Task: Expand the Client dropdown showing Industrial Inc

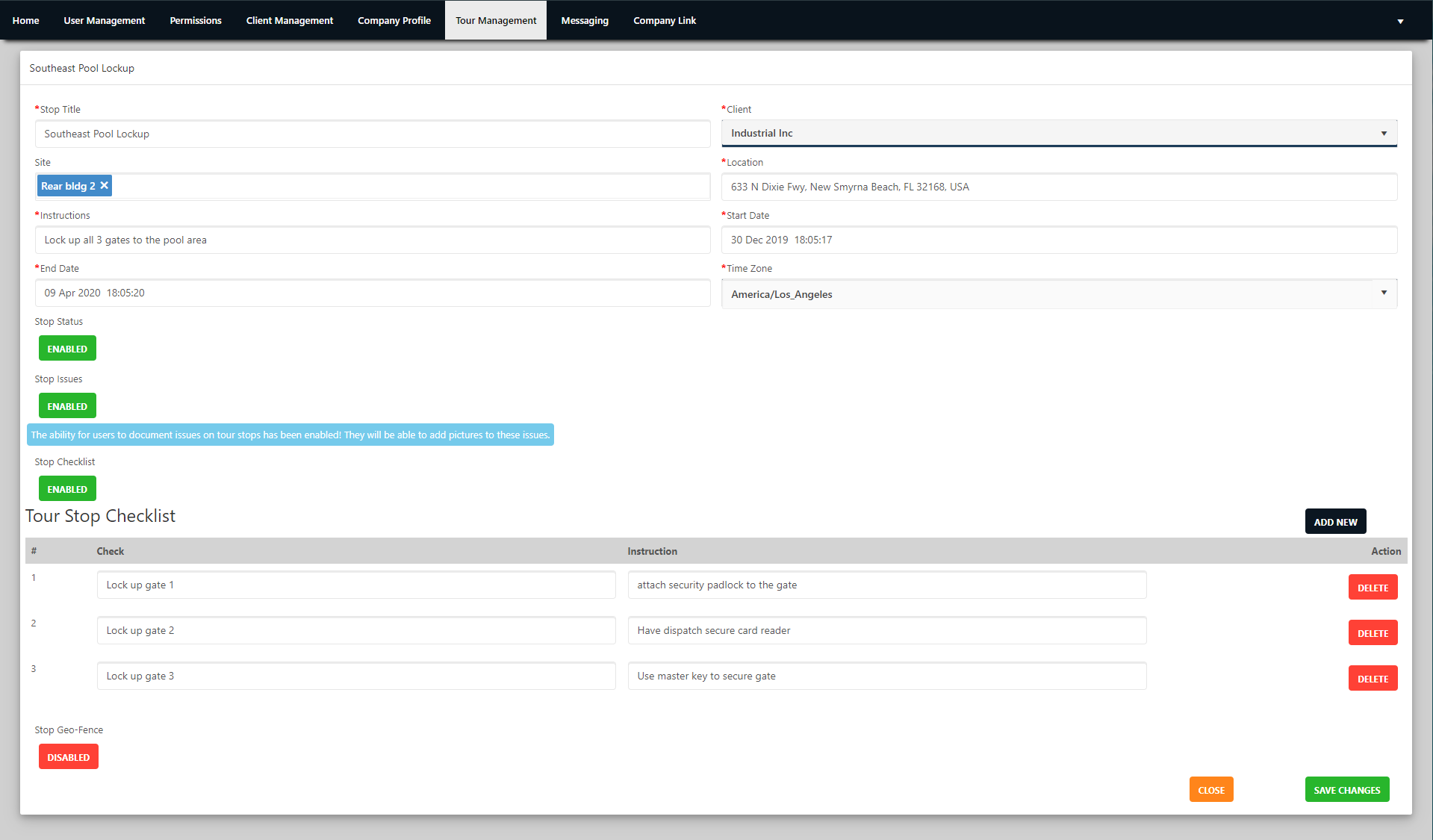Action: click(x=1059, y=134)
